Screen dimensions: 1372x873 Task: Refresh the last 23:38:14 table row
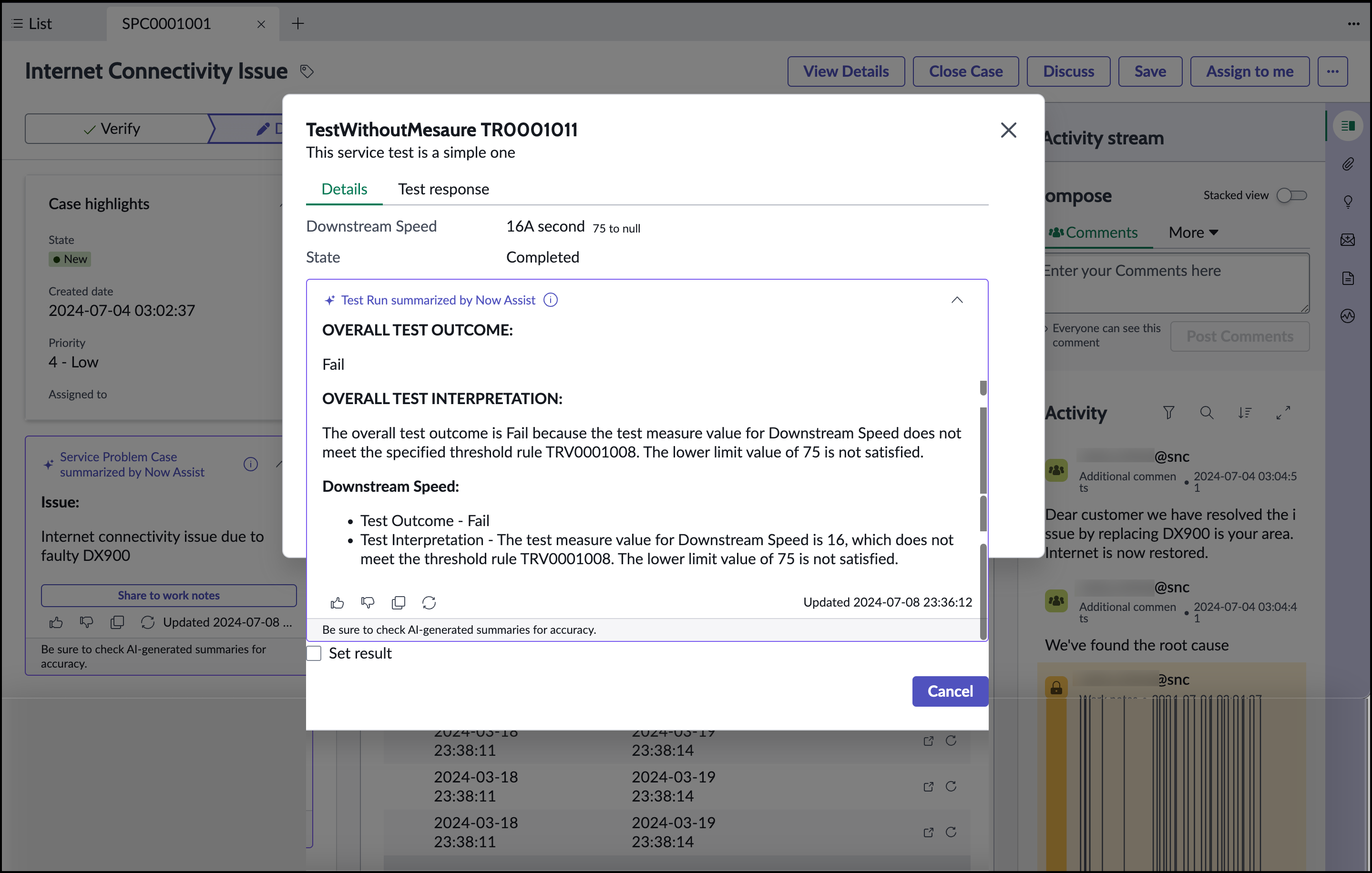coord(951,832)
